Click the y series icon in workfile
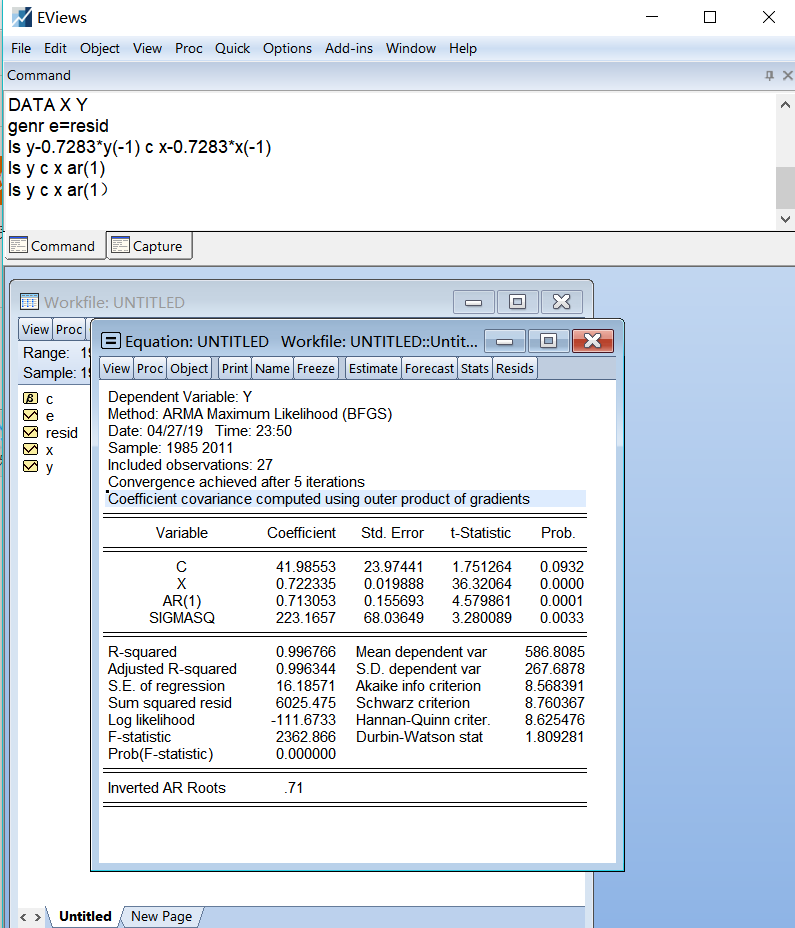Screen dimensions: 795x928 pos(30,467)
